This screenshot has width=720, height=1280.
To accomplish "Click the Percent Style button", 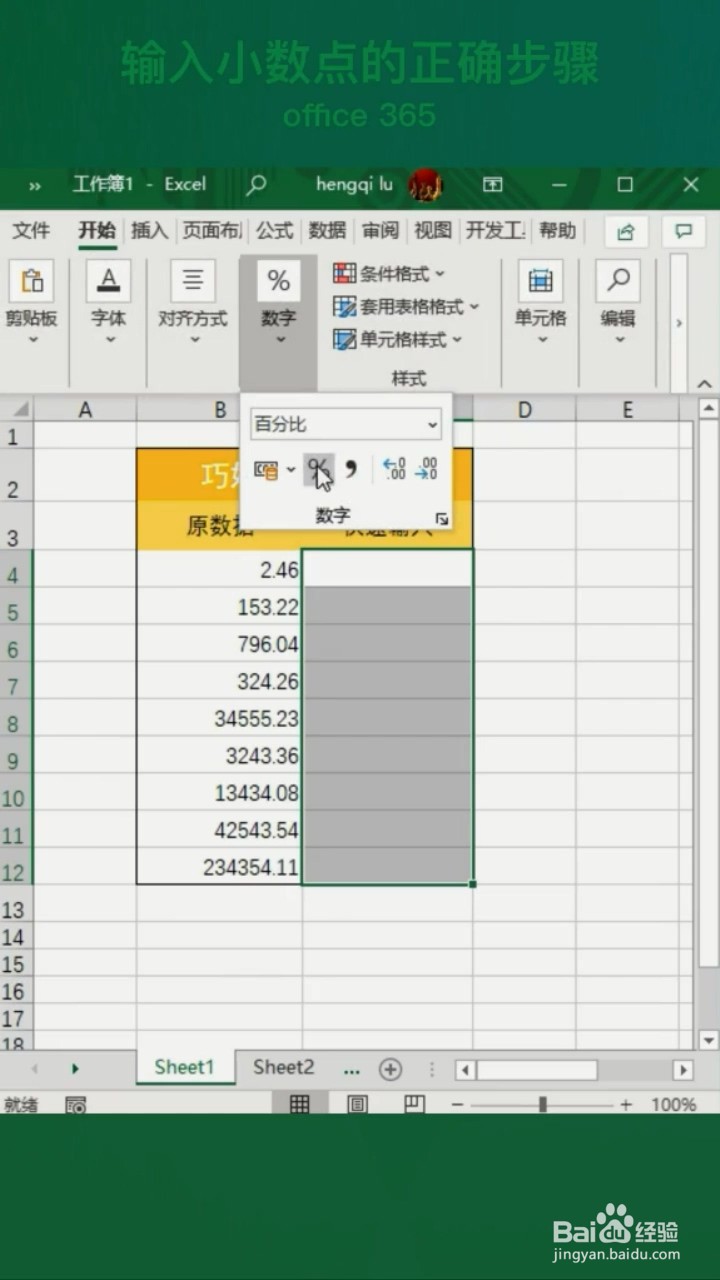I will coord(319,469).
